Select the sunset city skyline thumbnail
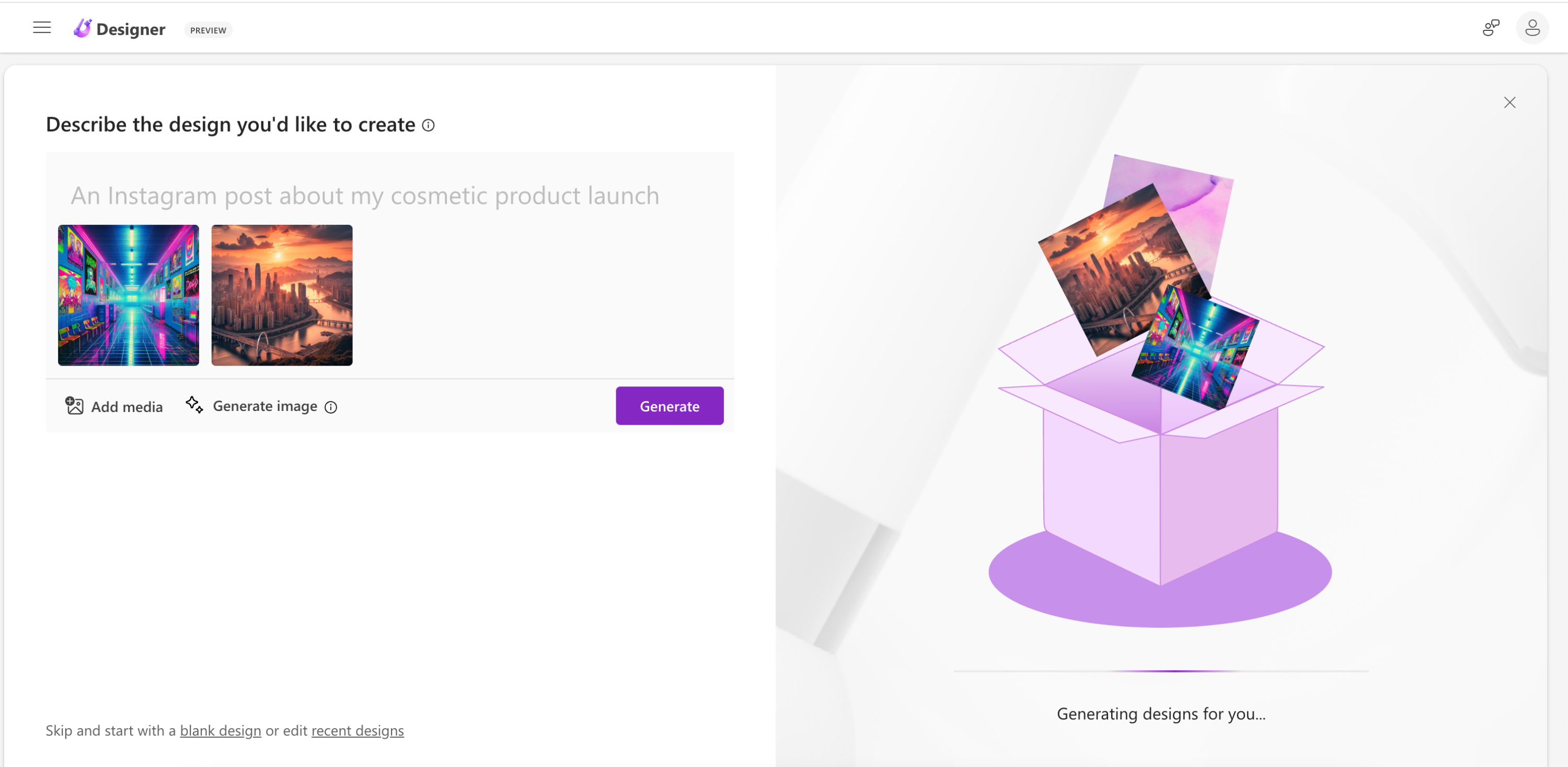This screenshot has width=1568, height=767. tap(282, 295)
